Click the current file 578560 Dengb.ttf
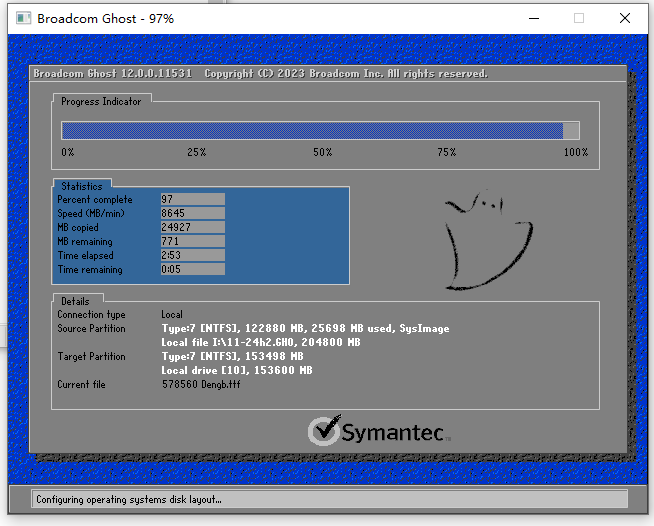 (201, 384)
